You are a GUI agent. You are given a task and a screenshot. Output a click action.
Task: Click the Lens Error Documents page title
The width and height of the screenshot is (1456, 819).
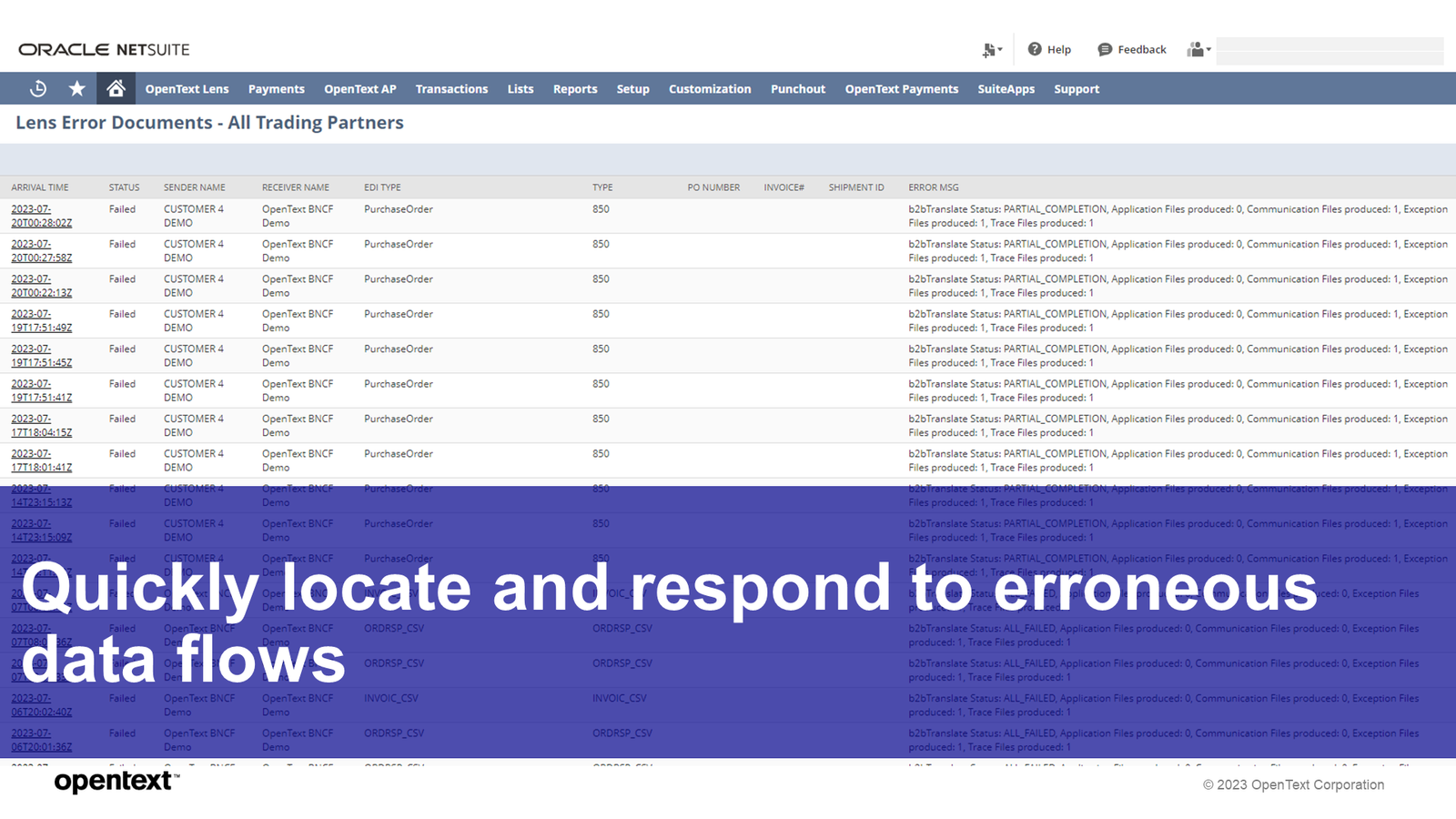209,122
